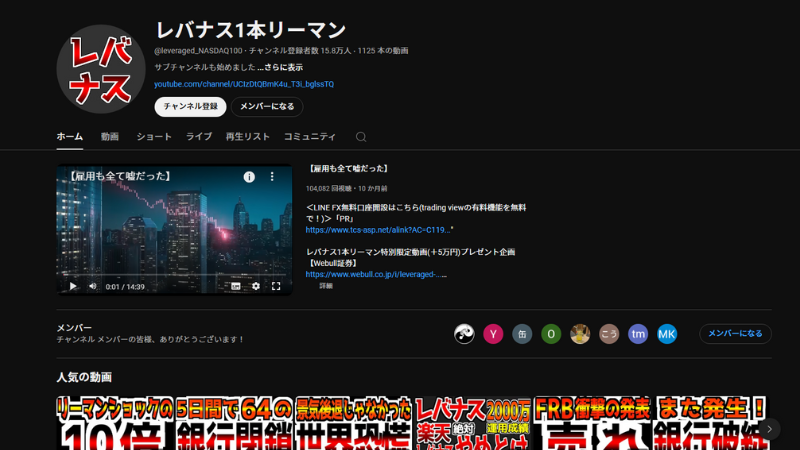Click メンバーになる button beside subscribe
Image resolution: width=800 pixels, height=450 pixels.
click(x=267, y=107)
